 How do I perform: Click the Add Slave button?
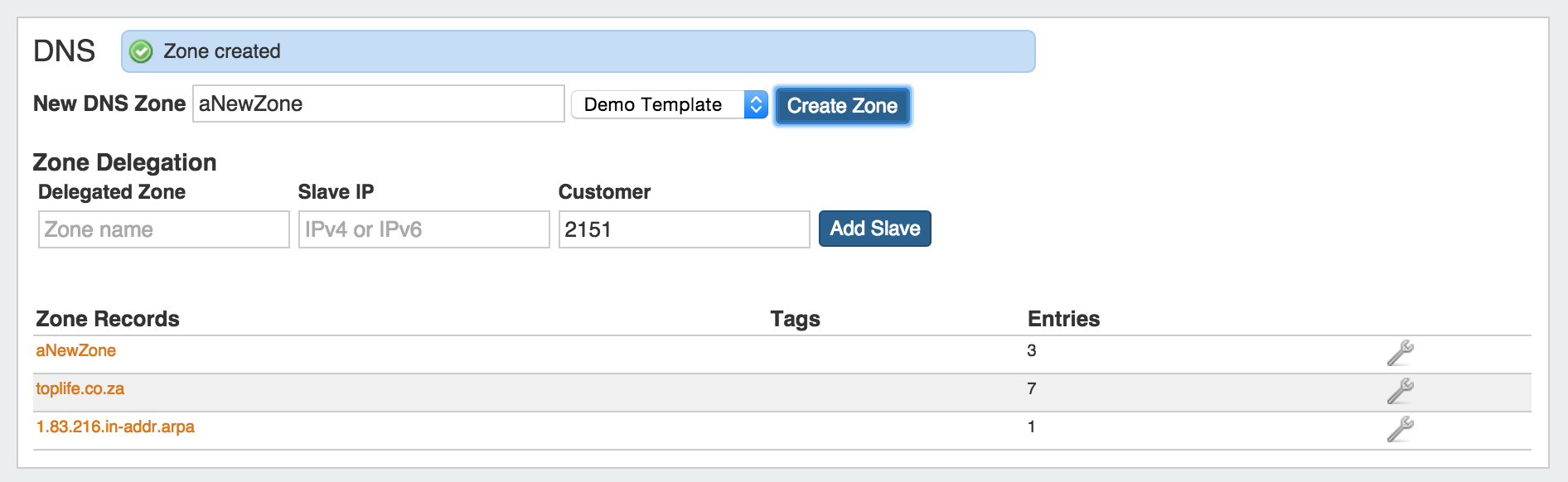[874, 229]
